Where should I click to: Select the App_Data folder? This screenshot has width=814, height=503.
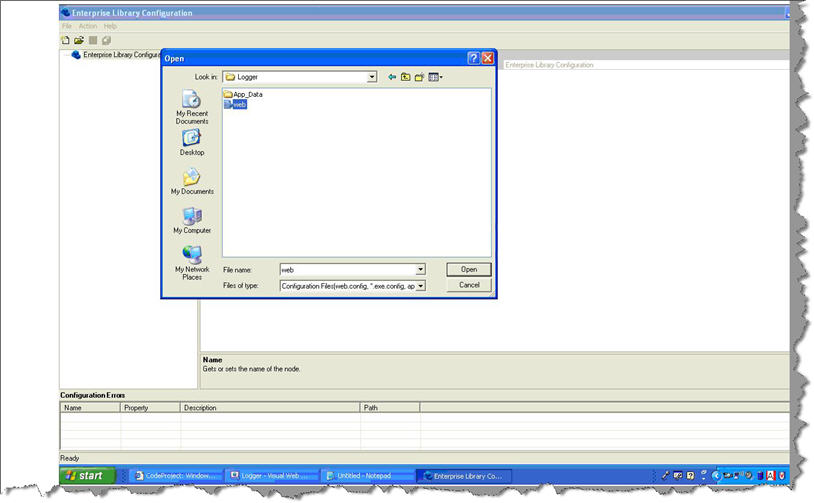click(x=243, y=94)
